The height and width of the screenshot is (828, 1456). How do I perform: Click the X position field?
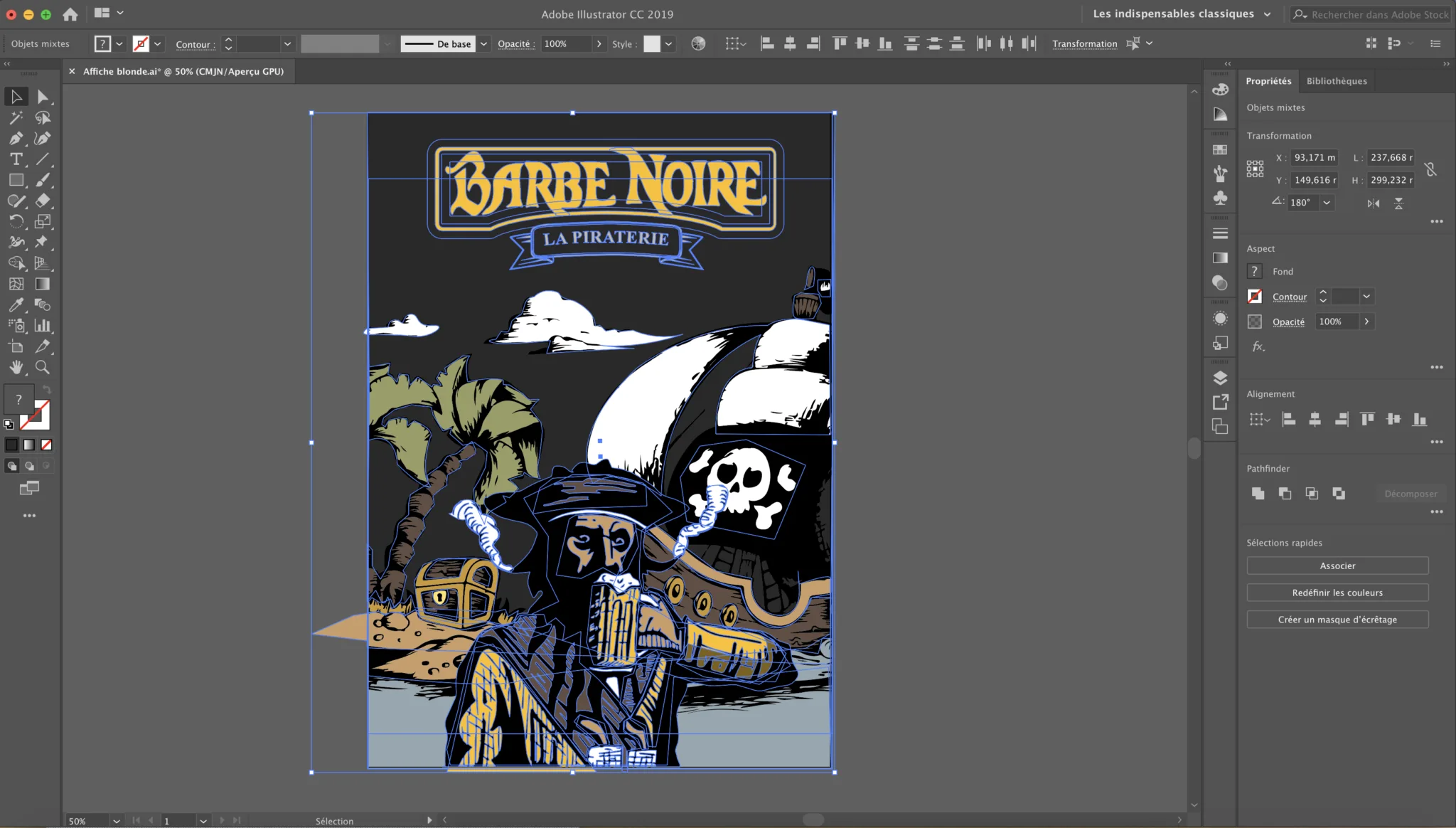pos(1315,158)
